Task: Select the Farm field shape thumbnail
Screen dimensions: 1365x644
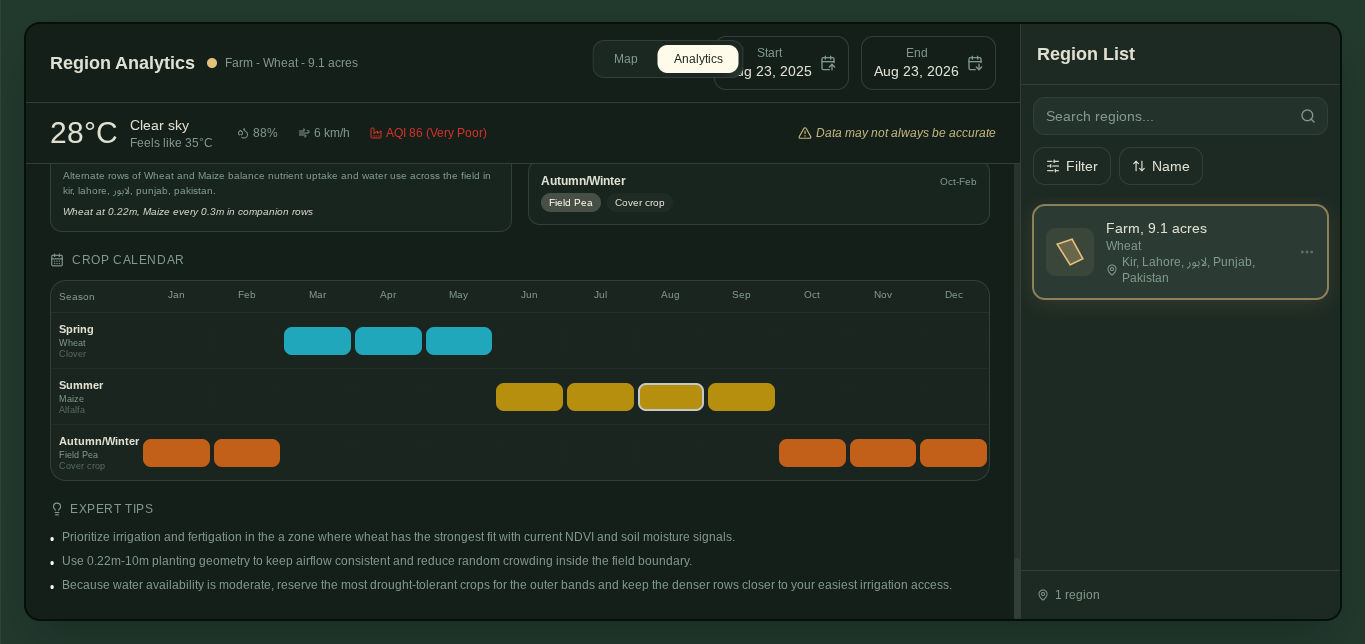Action: coord(1070,252)
